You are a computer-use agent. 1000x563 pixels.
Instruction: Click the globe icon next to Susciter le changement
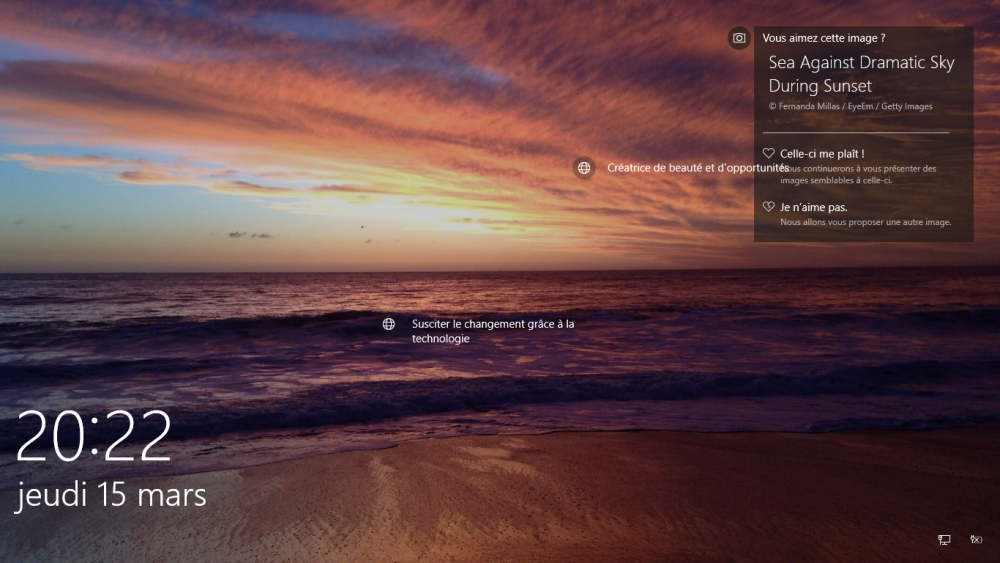click(388, 324)
